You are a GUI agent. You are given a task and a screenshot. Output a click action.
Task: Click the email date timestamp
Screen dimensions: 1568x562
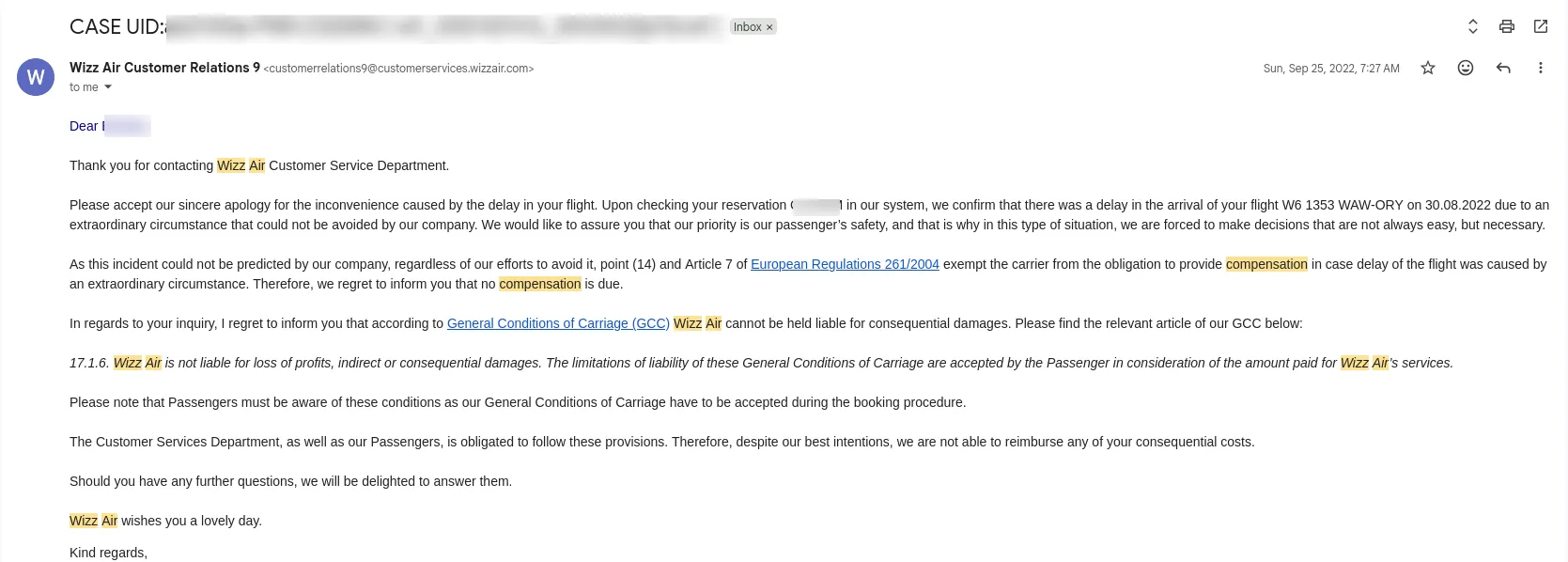click(x=1331, y=69)
